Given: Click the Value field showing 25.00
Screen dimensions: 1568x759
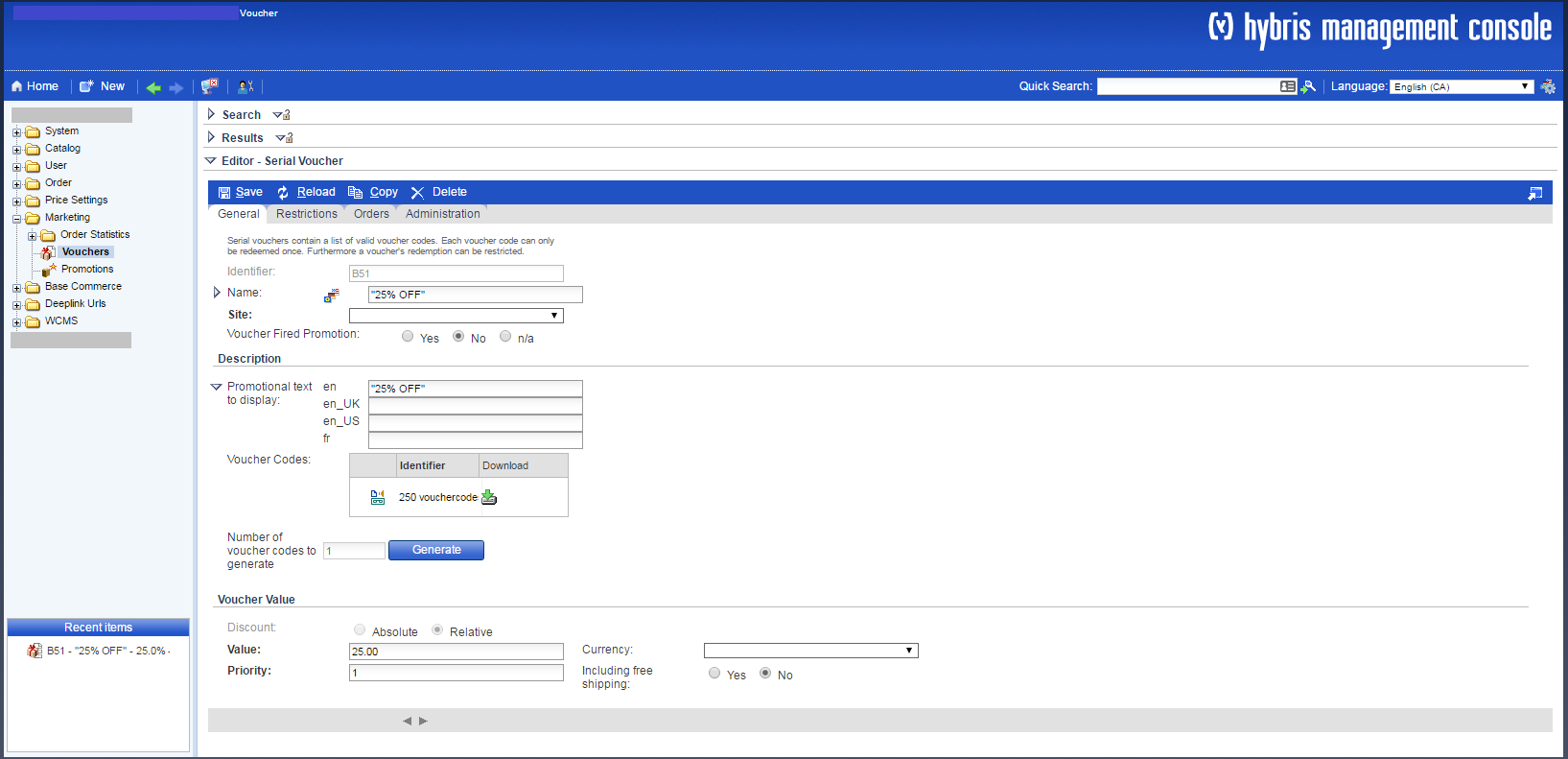Looking at the screenshot, I should point(456,652).
